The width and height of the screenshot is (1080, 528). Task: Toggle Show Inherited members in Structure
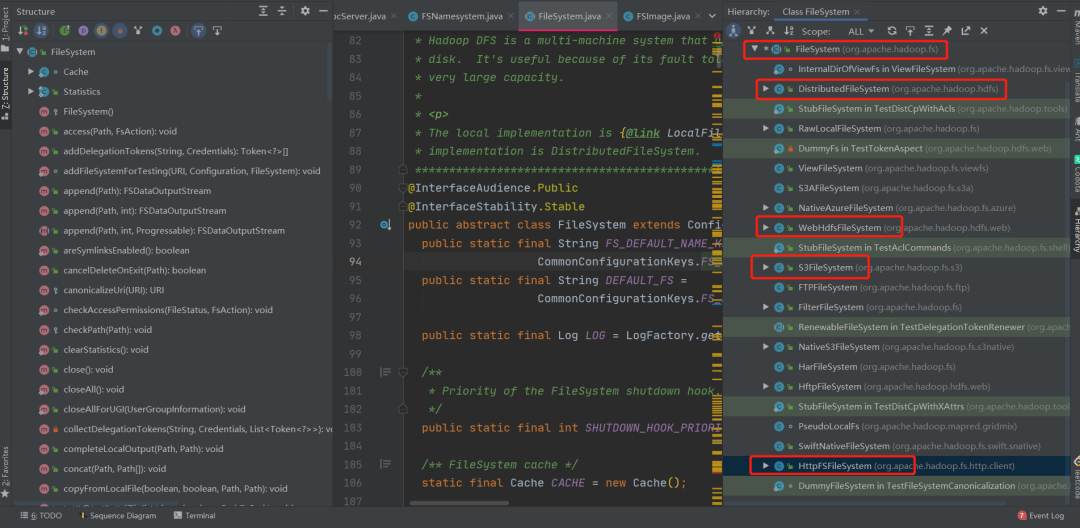coord(65,31)
